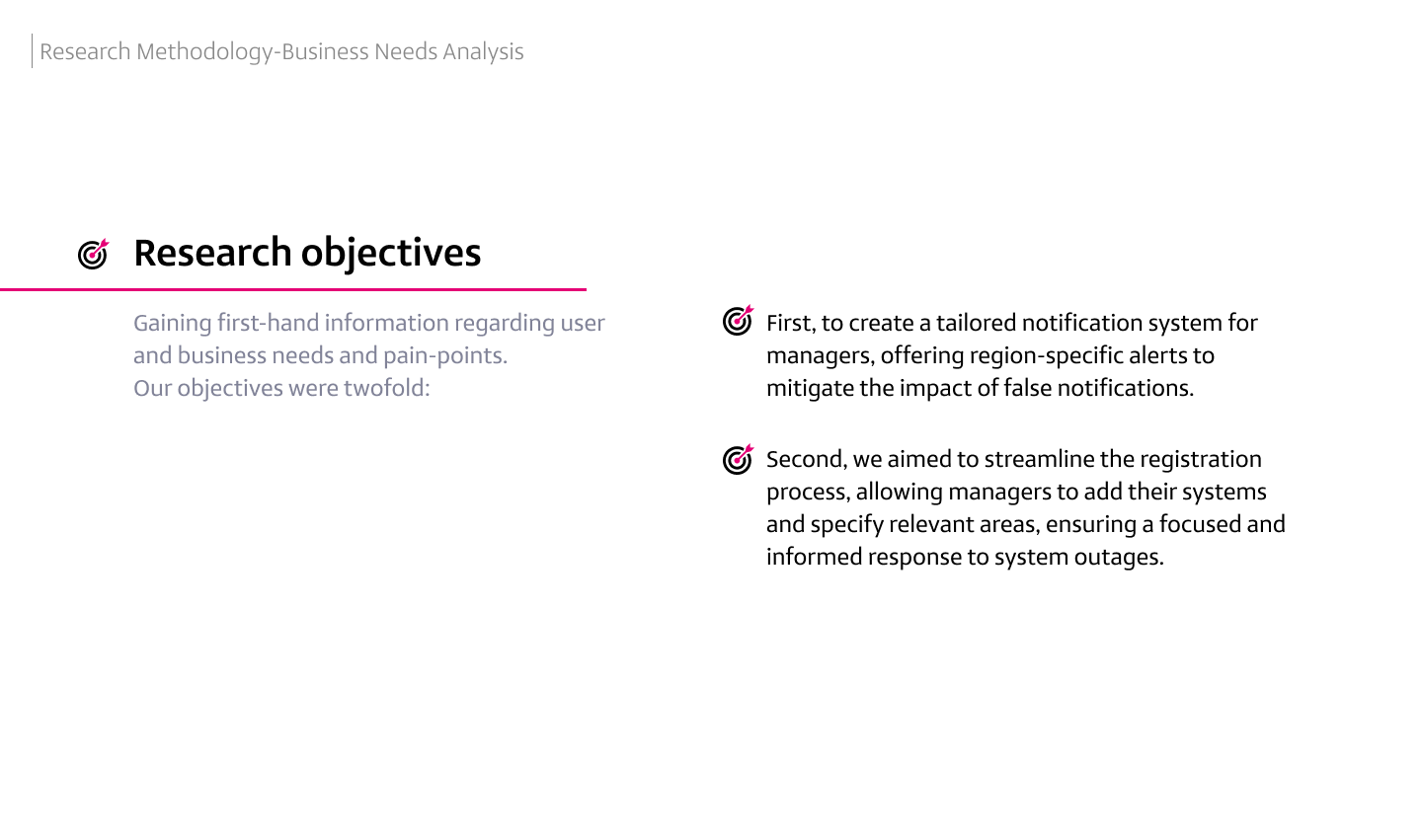Click the "Our objectives were twofold:" line
The width and height of the screenshot is (1422, 840).
[281, 388]
